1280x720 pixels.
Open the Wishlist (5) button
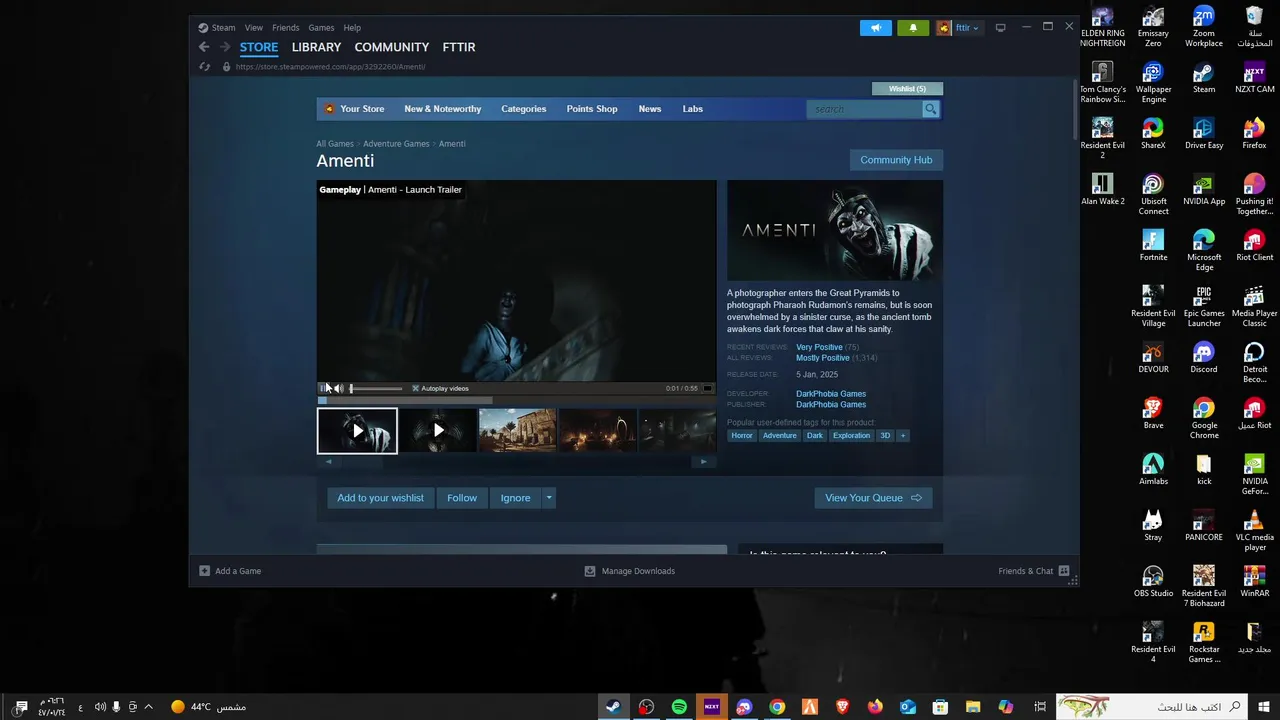coord(907,89)
